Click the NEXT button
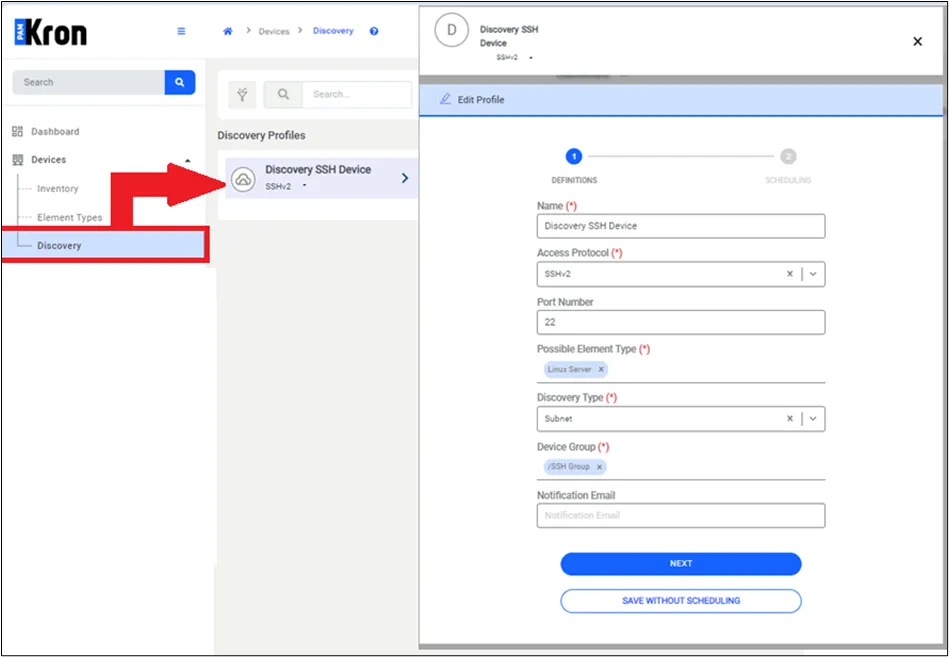 (681, 564)
